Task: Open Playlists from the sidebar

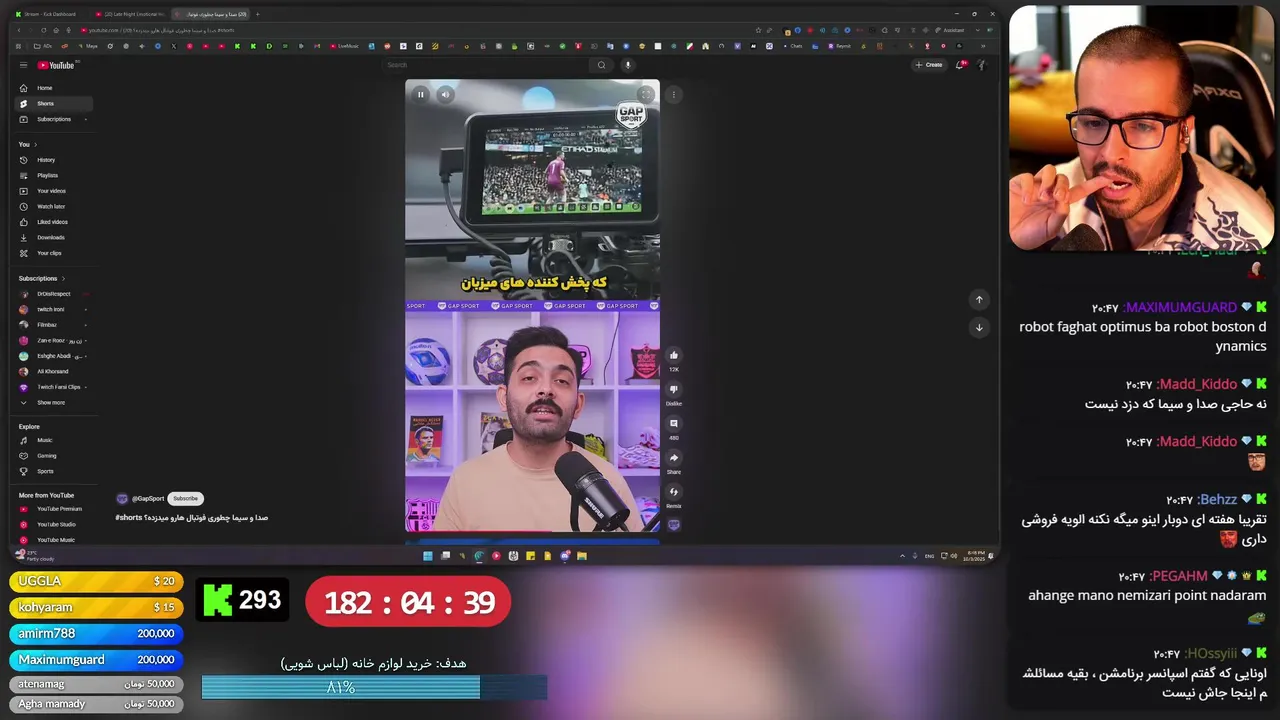Action: point(54,175)
